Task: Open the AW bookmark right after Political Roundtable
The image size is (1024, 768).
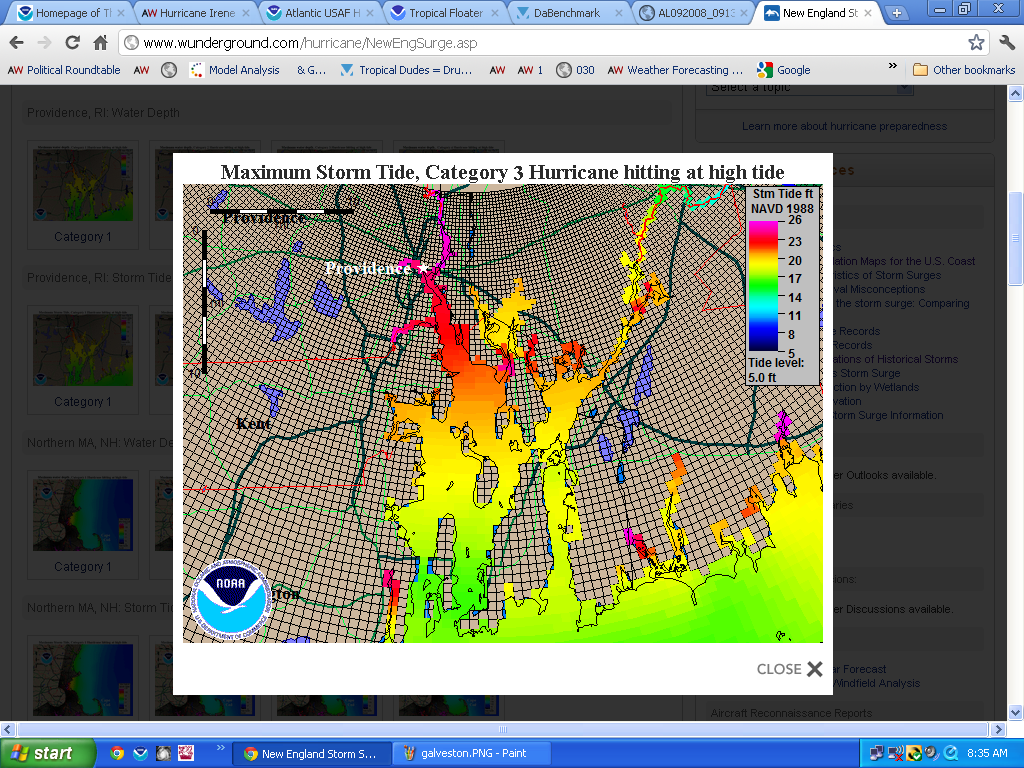Action: 142,70
